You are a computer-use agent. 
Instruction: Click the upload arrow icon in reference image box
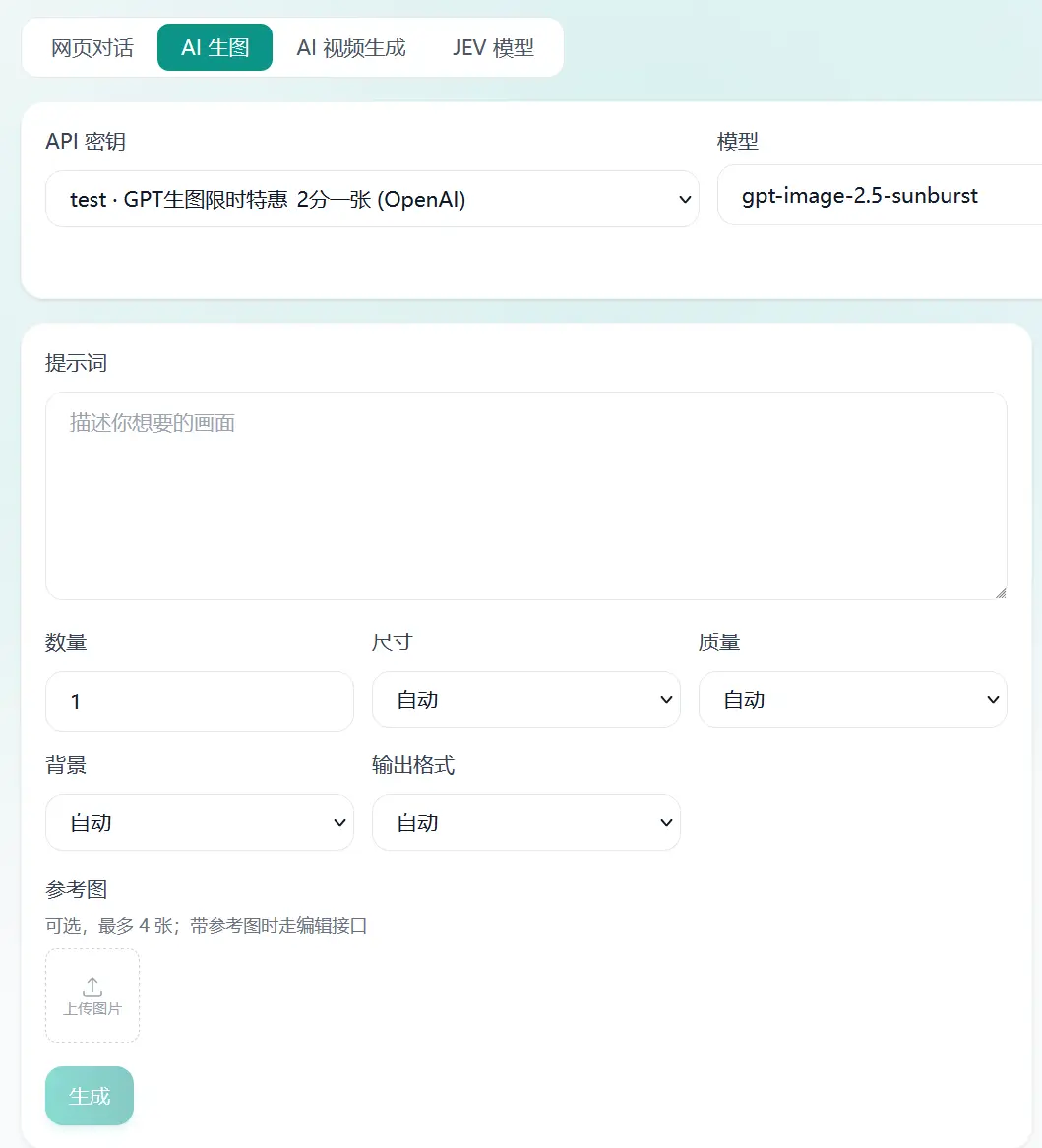point(92,987)
